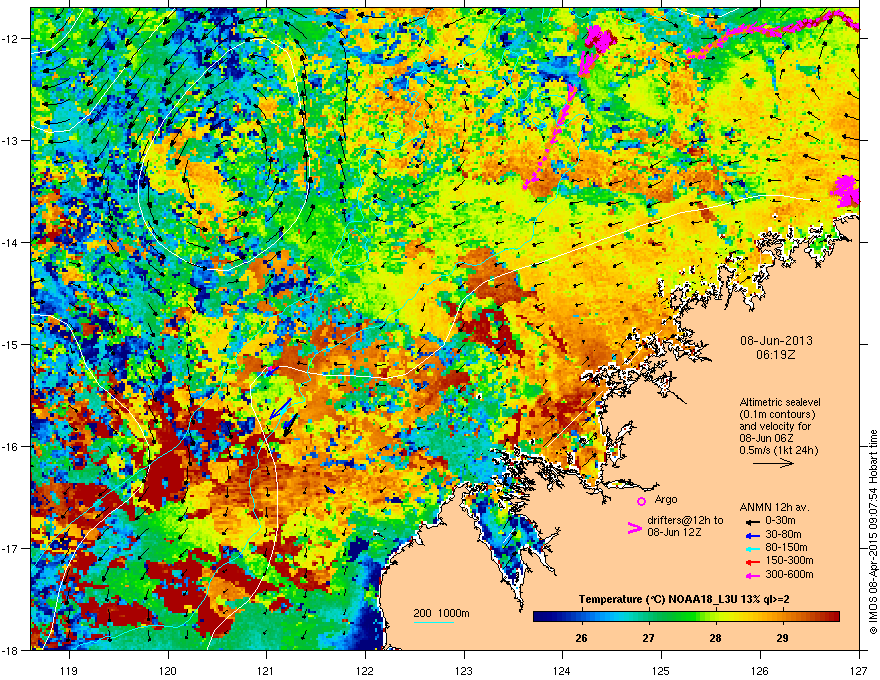This screenshot has width=880, height=680.
Task: Click the '150-300m' depth label
Action: point(789,561)
